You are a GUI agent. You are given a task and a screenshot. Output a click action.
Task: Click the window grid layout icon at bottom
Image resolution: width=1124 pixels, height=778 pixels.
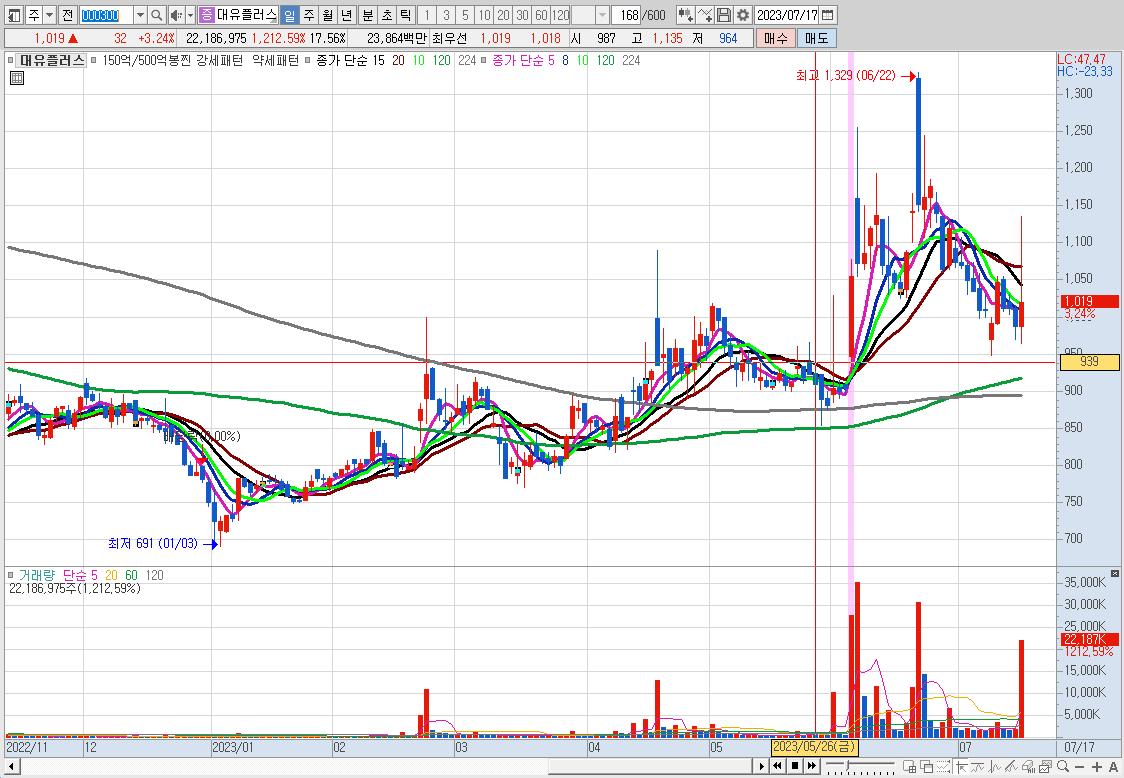(x=910, y=767)
